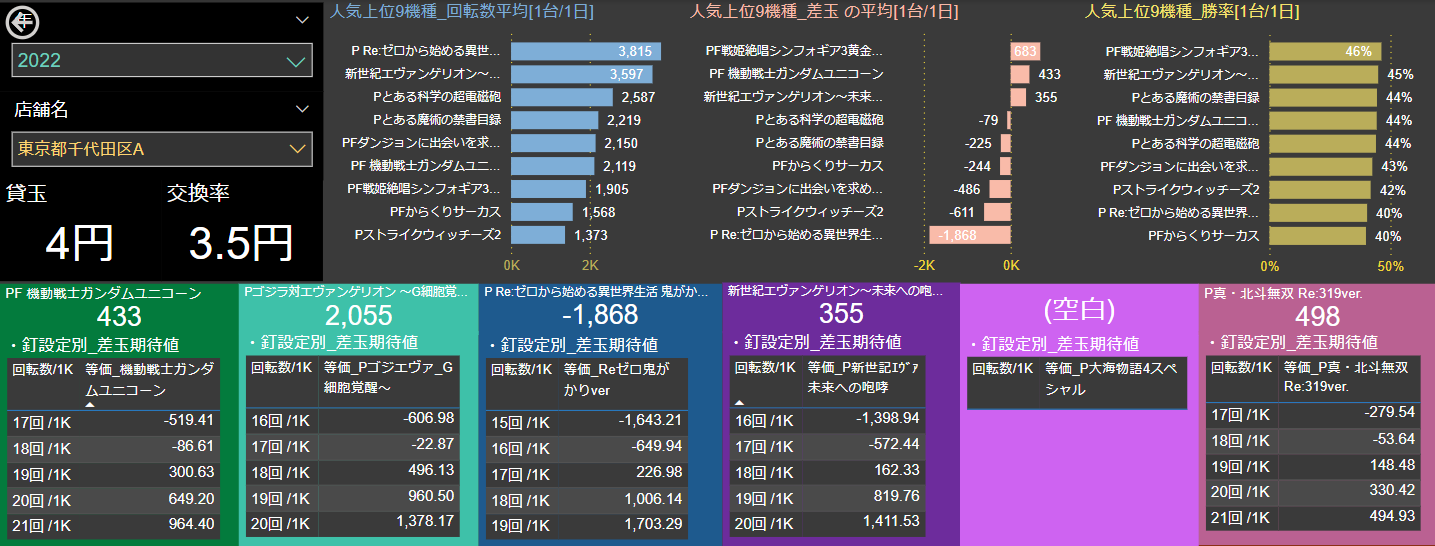Click the back arrow icon
This screenshot has width=1435, height=546.
(x=22, y=20)
